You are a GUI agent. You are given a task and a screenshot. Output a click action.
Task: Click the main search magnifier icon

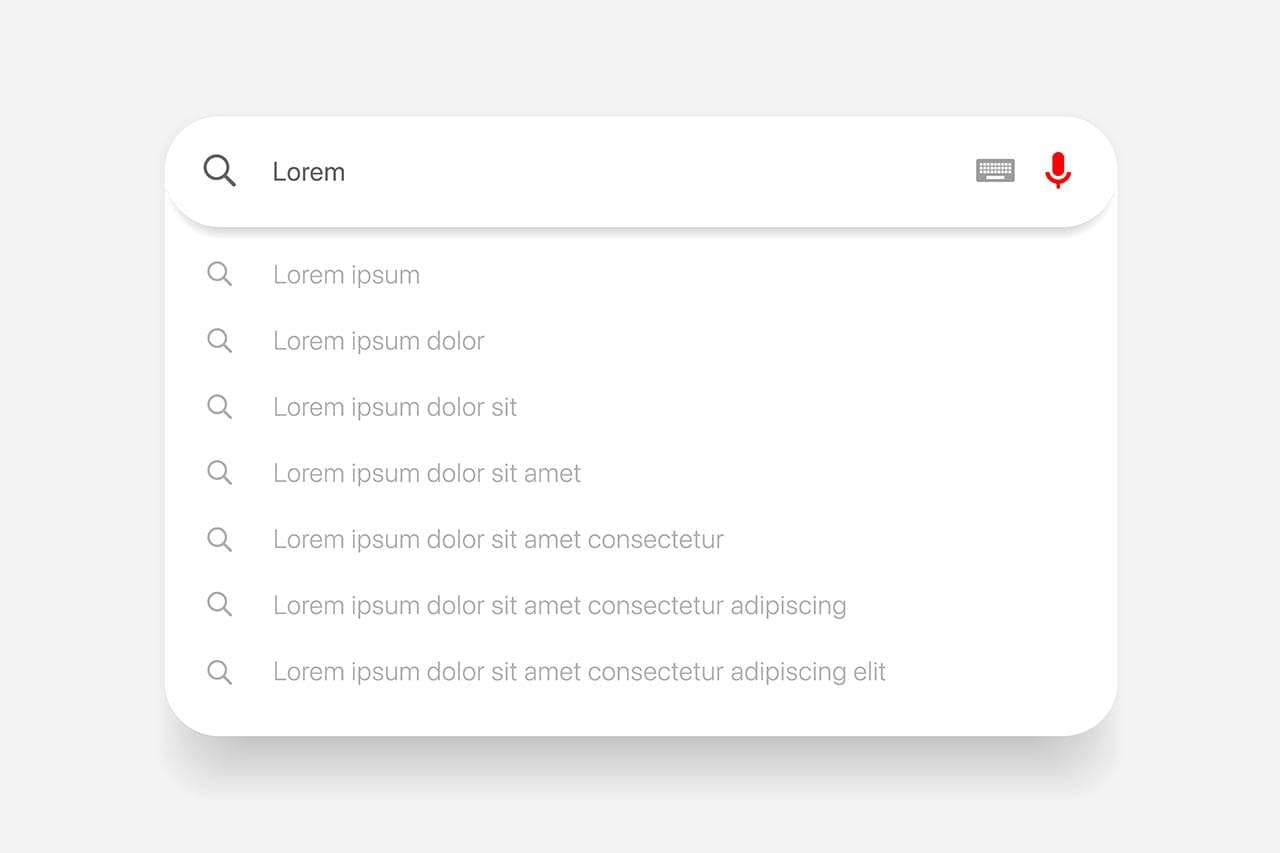coord(219,171)
